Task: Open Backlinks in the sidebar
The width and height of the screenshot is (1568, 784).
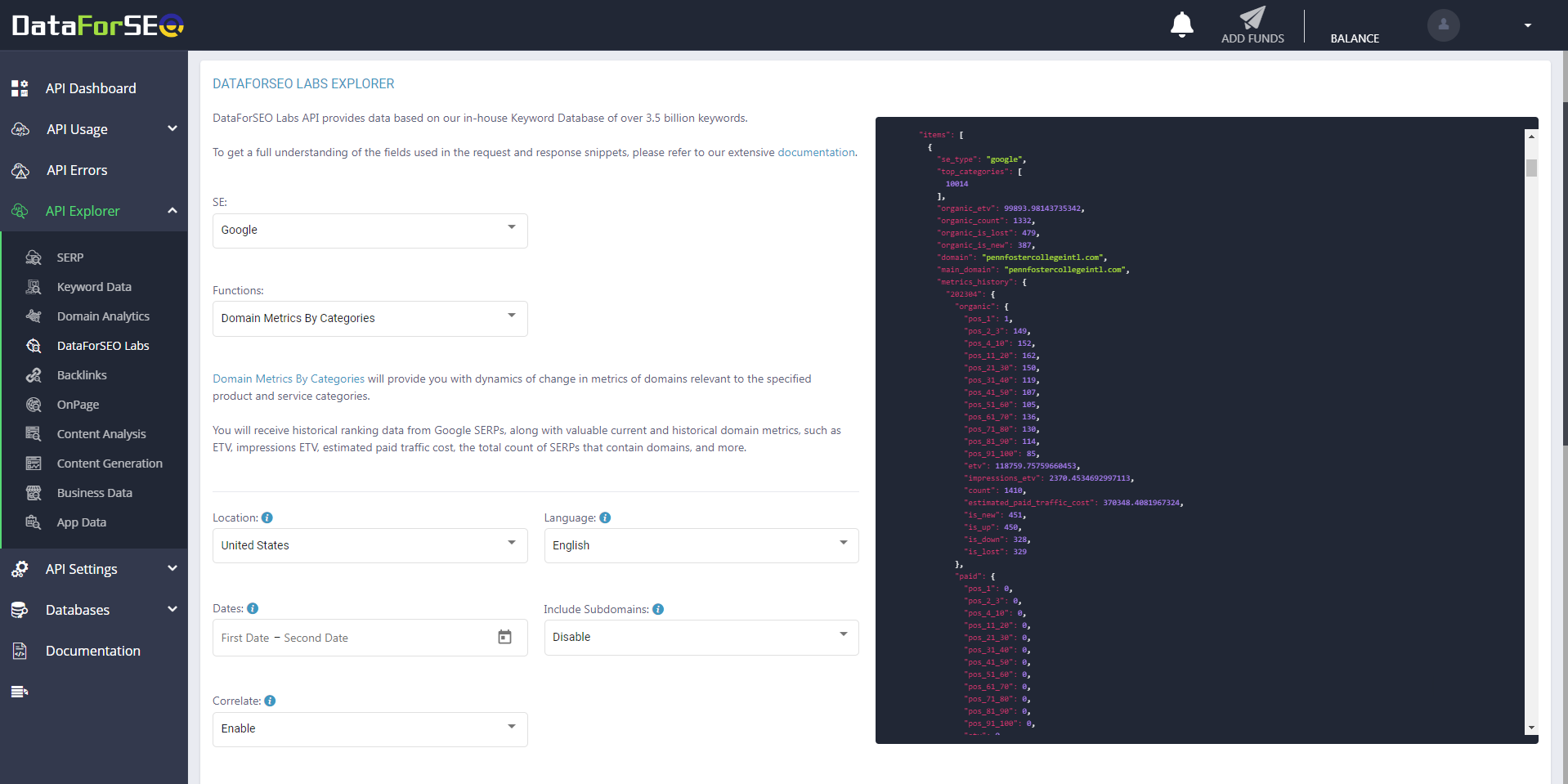Action: (82, 375)
